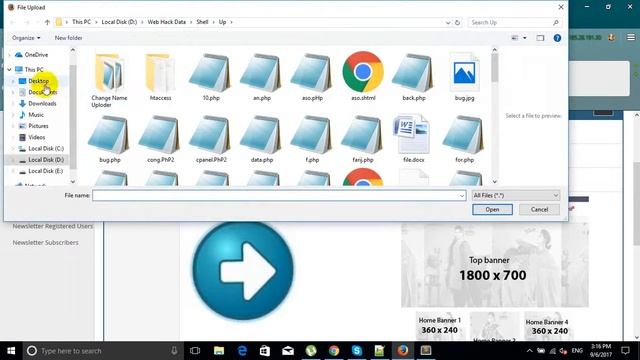Open the Organize dropdown menu

coord(26,38)
